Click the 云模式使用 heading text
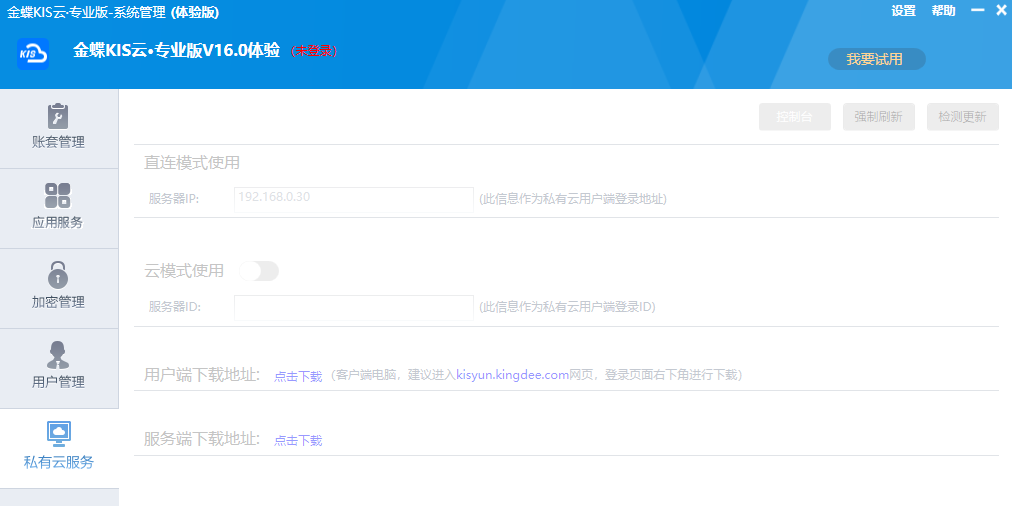 click(184, 271)
